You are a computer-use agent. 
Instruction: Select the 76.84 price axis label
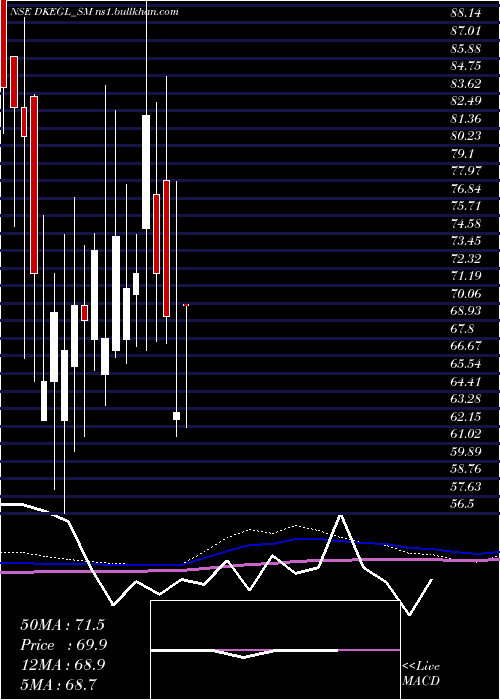click(x=466, y=188)
